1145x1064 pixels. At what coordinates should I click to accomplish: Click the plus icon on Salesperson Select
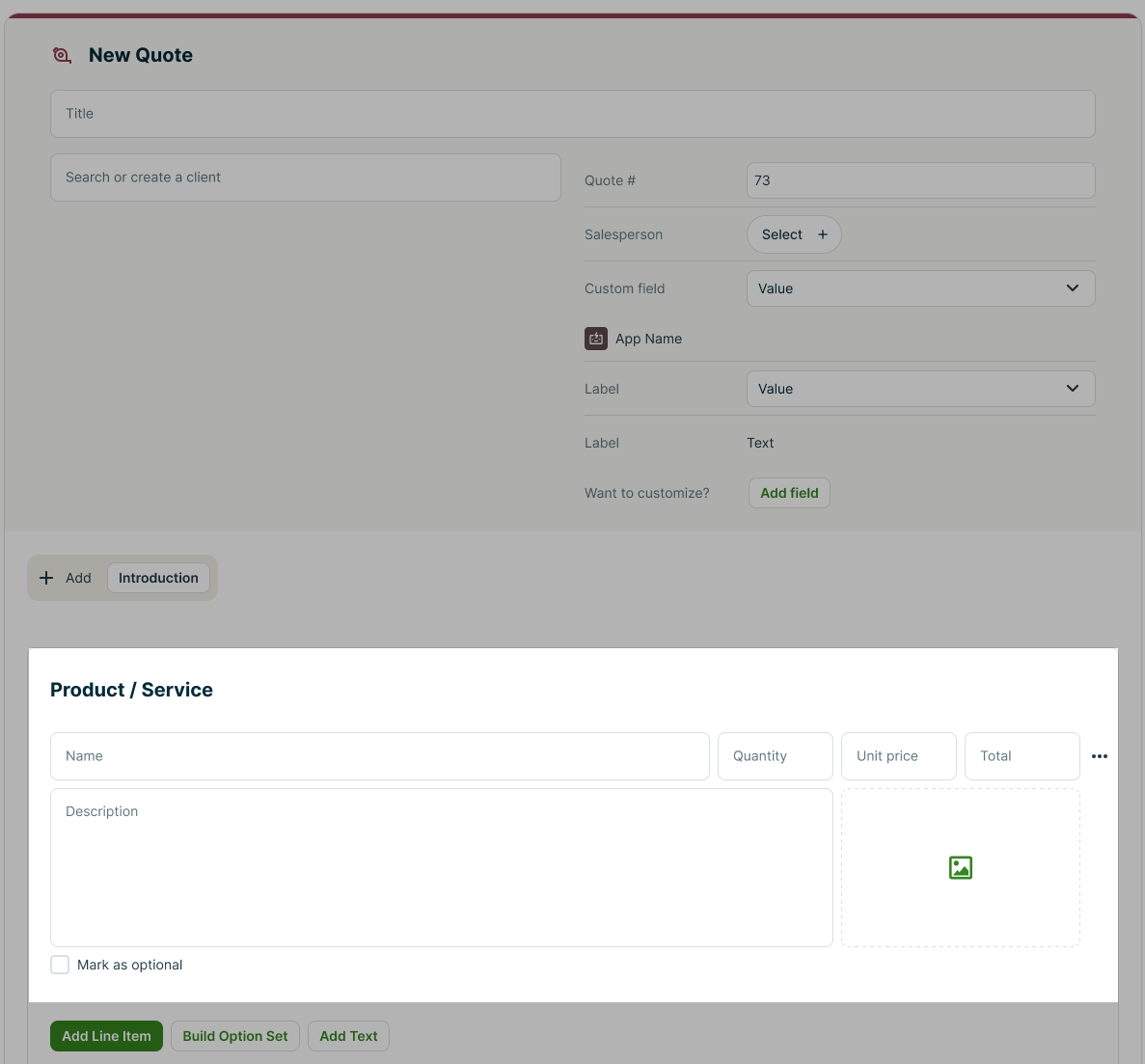[x=823, y=234]
